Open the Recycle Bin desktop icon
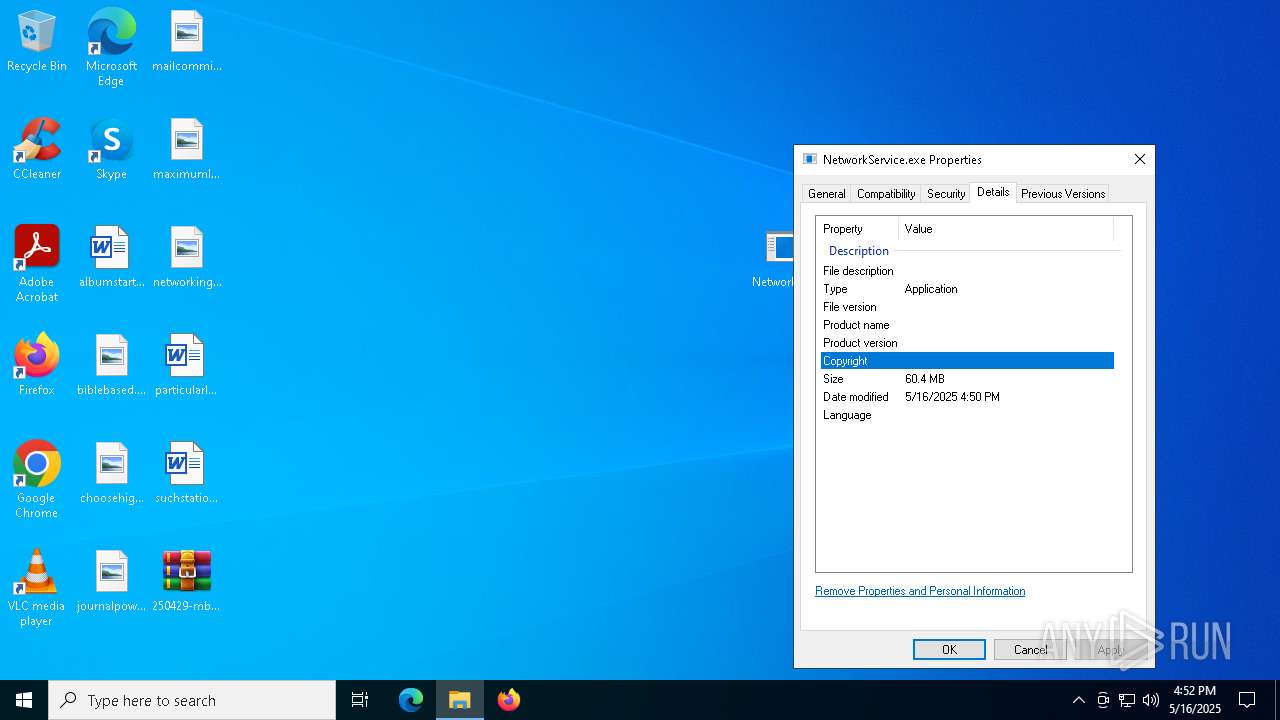Screen dimensions: 1280x720 click(x=37, y=42)
